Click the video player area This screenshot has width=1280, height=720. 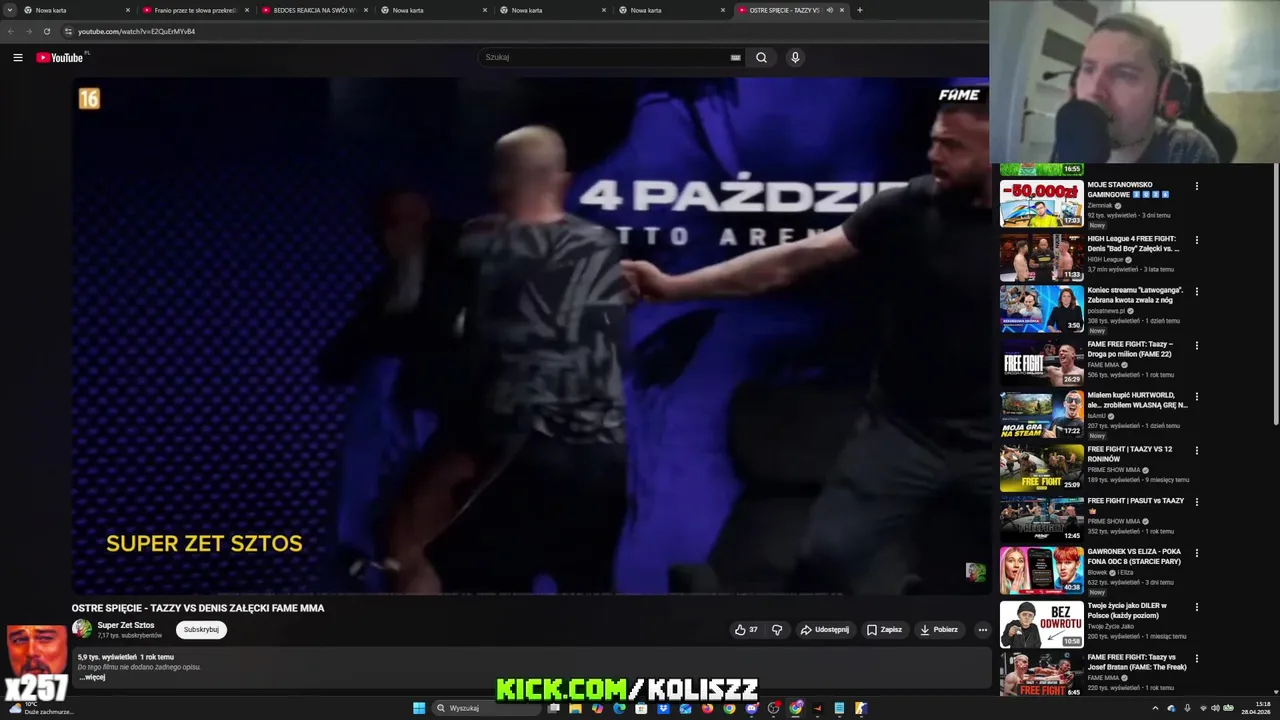530,336
